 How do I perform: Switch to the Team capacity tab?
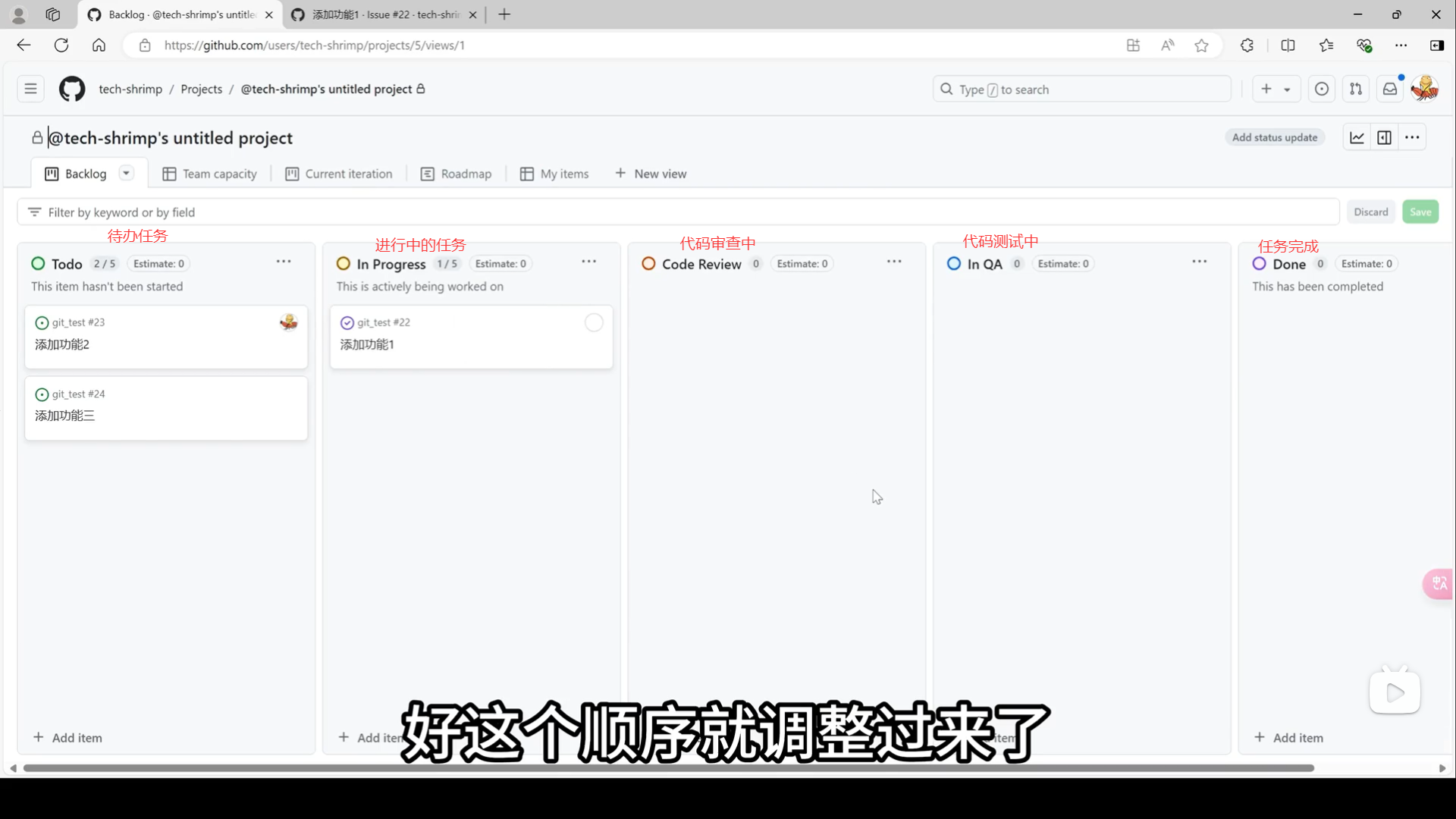[x=210, y=174]
